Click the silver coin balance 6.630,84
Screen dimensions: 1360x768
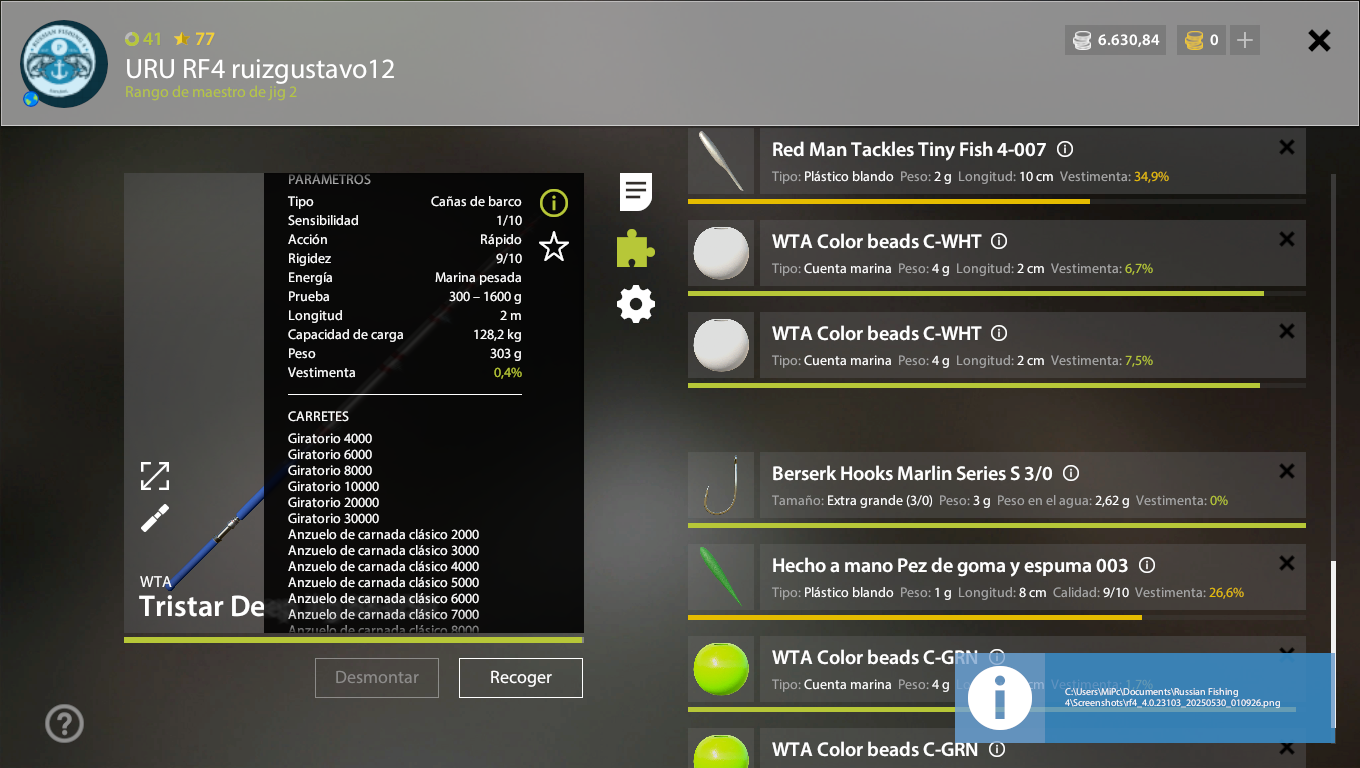tap(1115, 40)
